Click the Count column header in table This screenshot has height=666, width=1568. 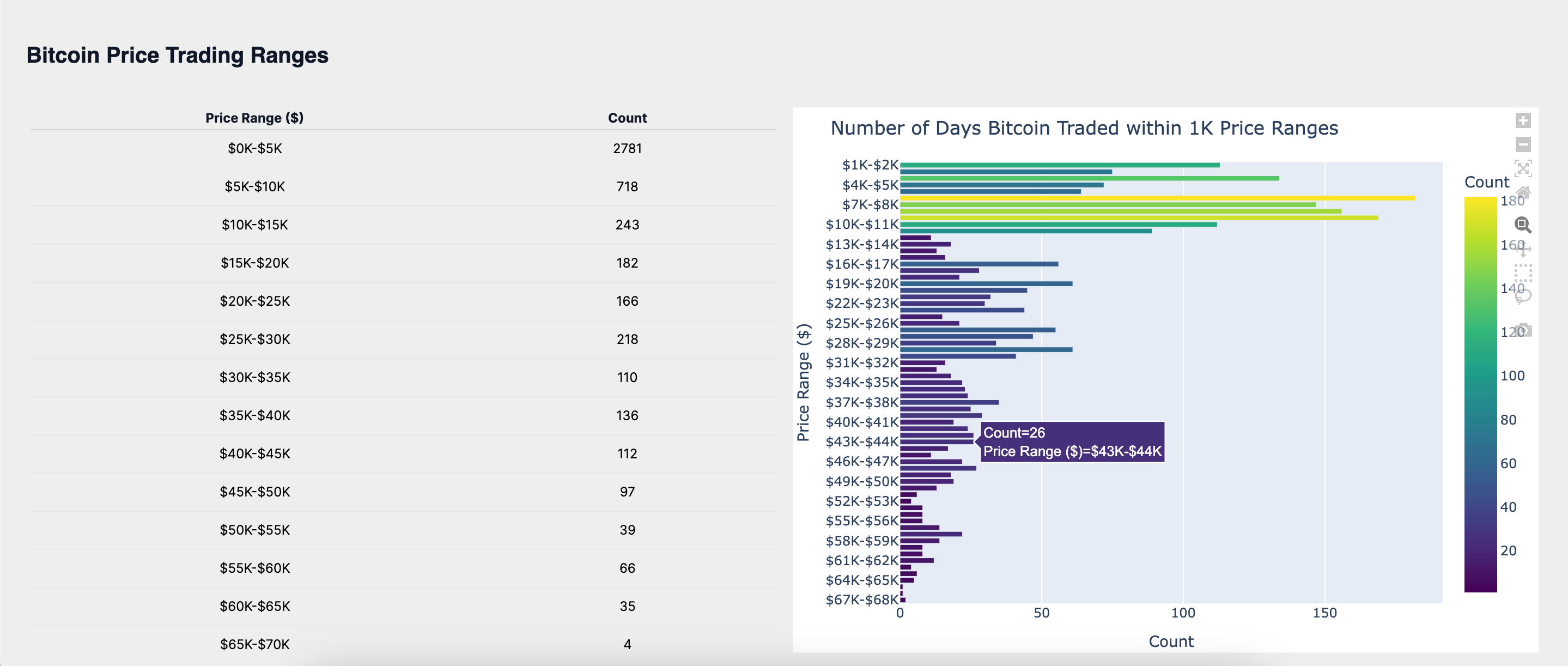[627, 118]
